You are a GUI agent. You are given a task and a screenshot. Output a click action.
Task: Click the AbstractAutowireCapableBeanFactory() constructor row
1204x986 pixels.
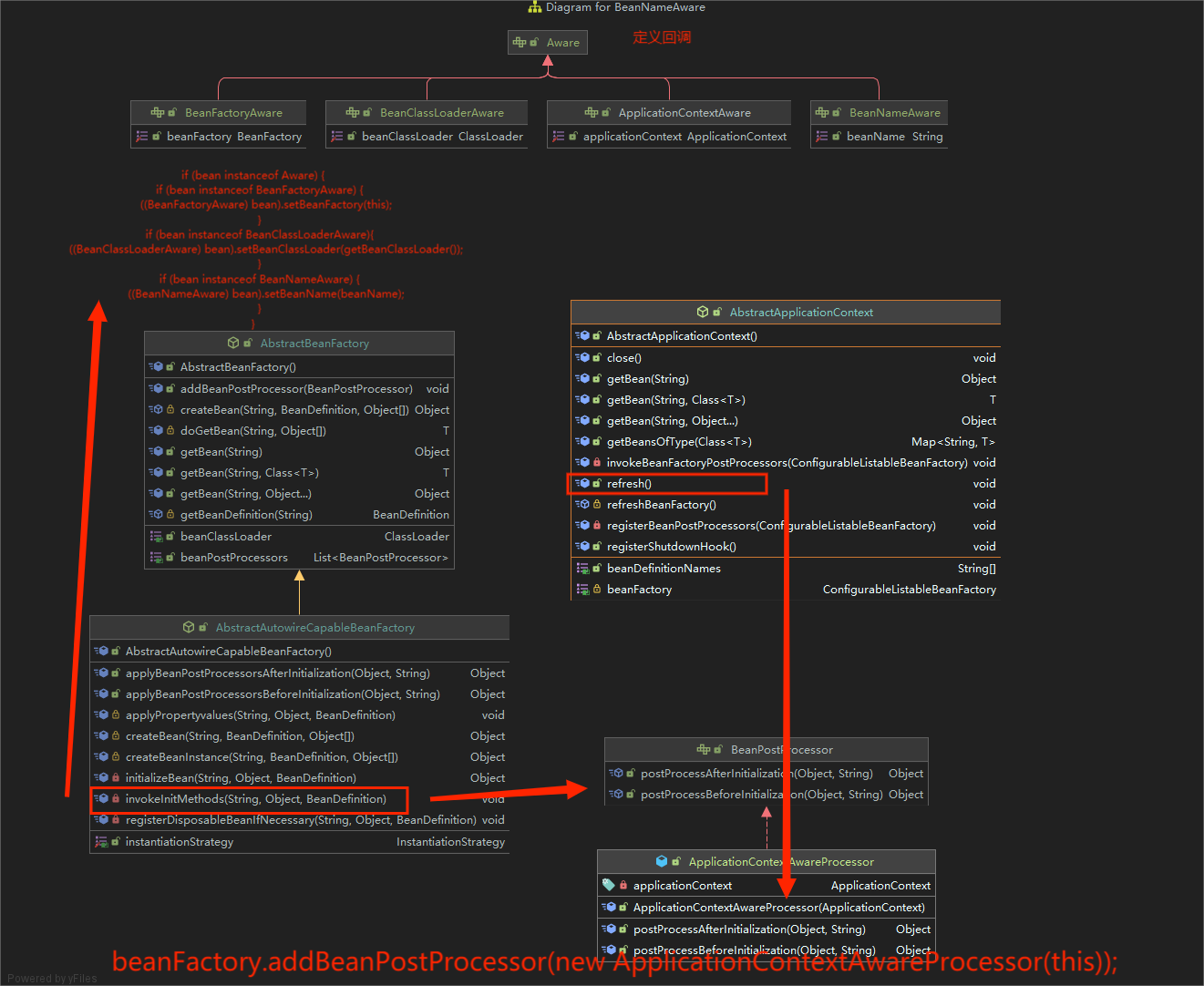(x=299, y=651)
